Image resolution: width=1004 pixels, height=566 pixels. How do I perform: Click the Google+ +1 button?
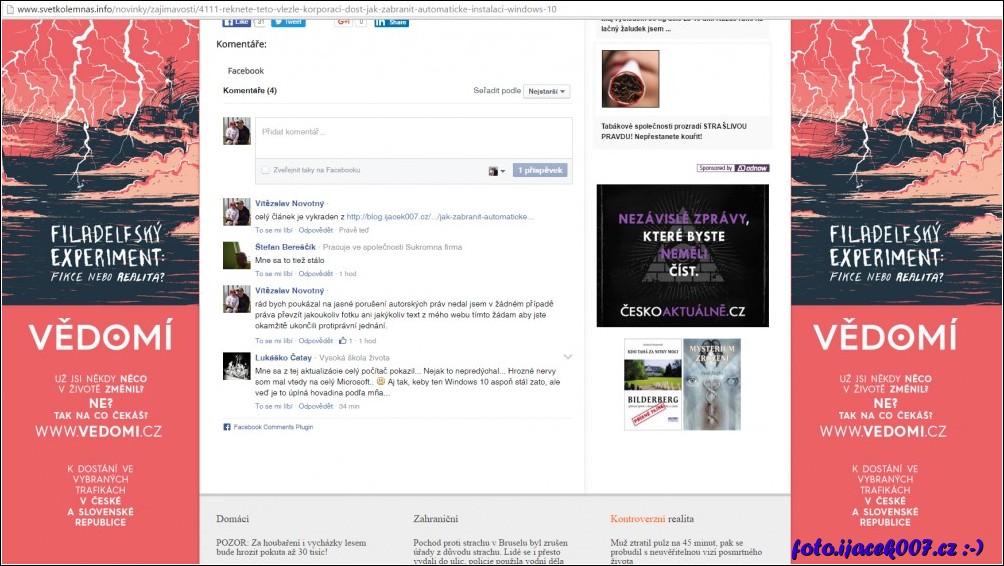point(343,21)
